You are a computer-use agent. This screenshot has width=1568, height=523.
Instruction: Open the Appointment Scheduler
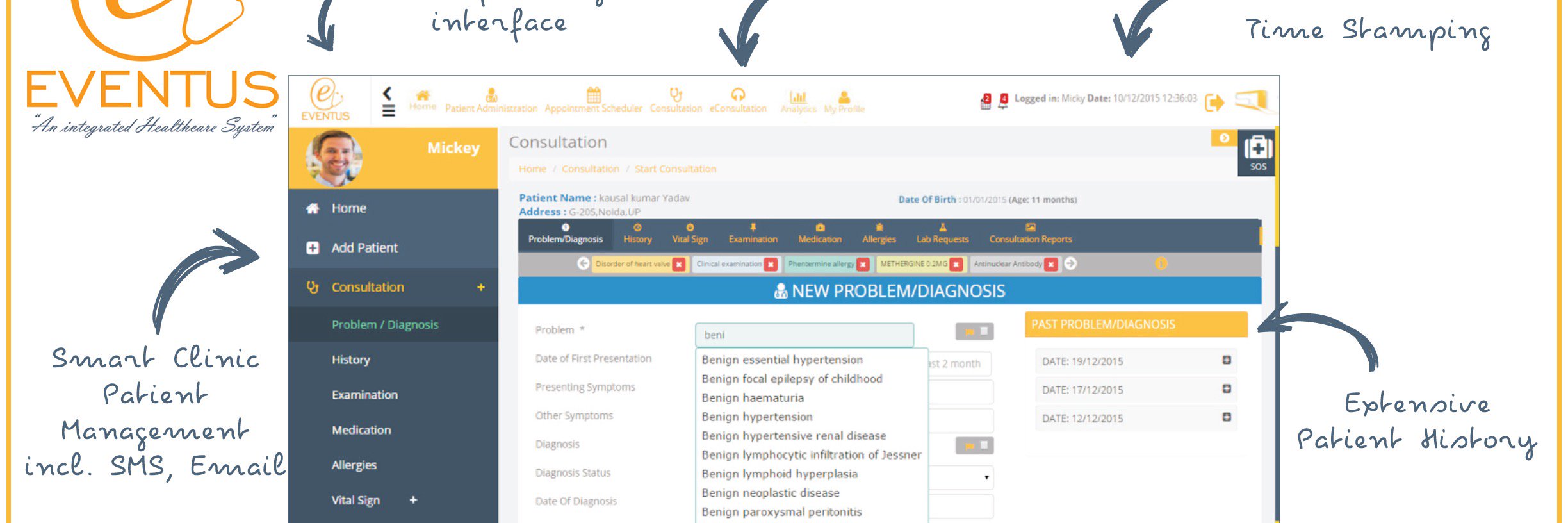(593, 101)
